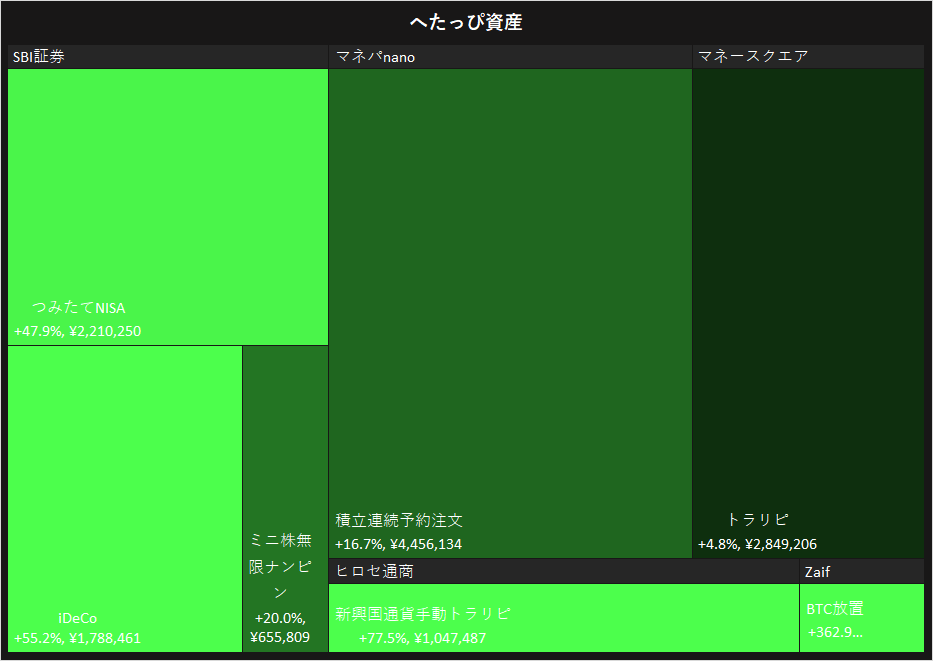Select the マネパnano group header

[511, 57]
